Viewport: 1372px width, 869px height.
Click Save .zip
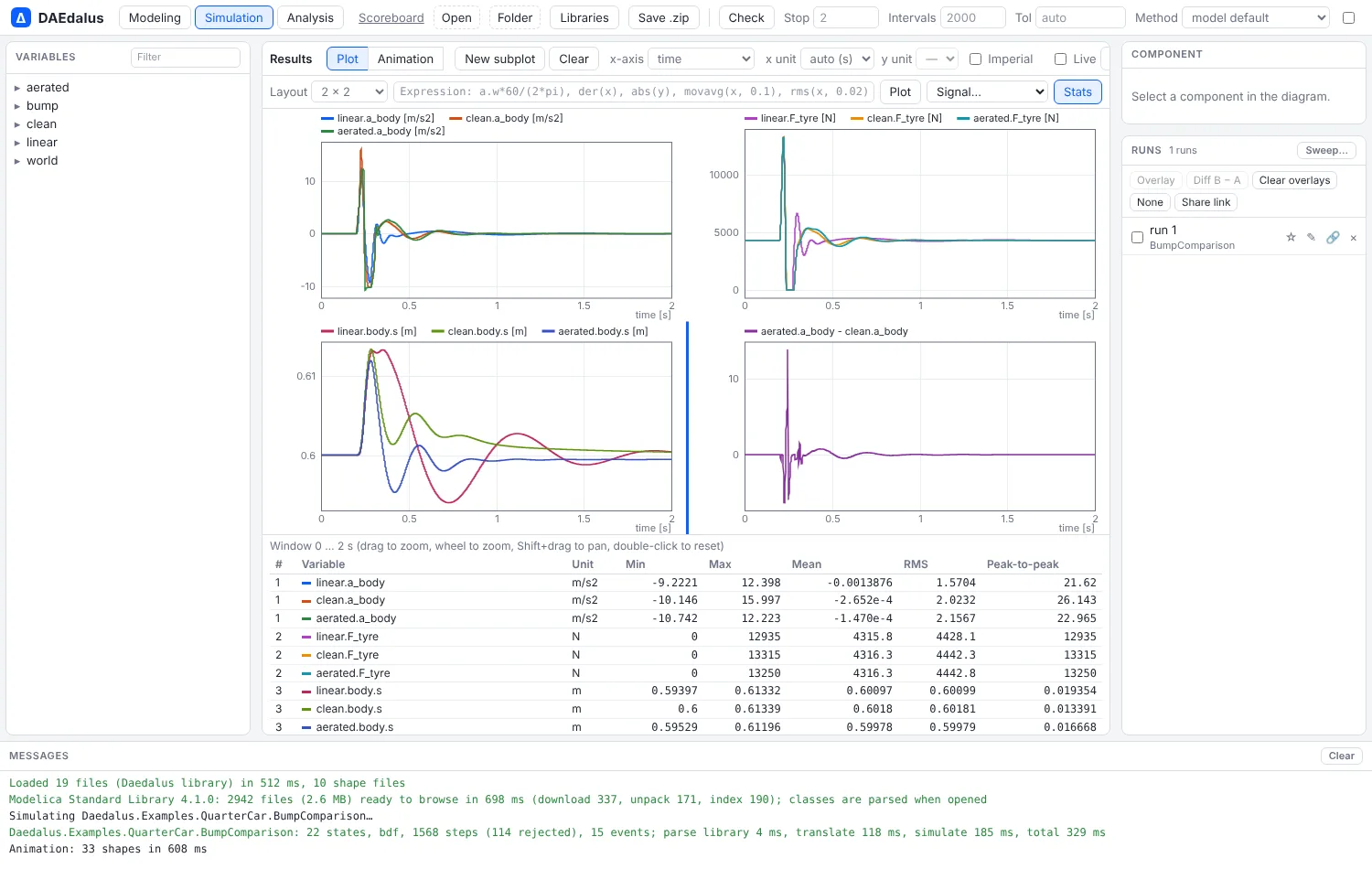(663, 17)
